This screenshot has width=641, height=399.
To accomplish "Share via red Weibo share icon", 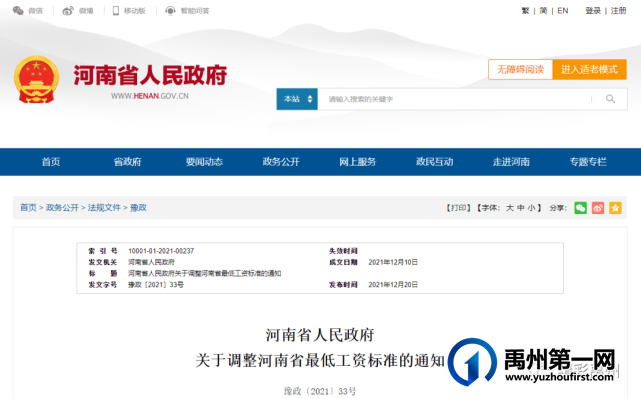I will click(598, 208).
